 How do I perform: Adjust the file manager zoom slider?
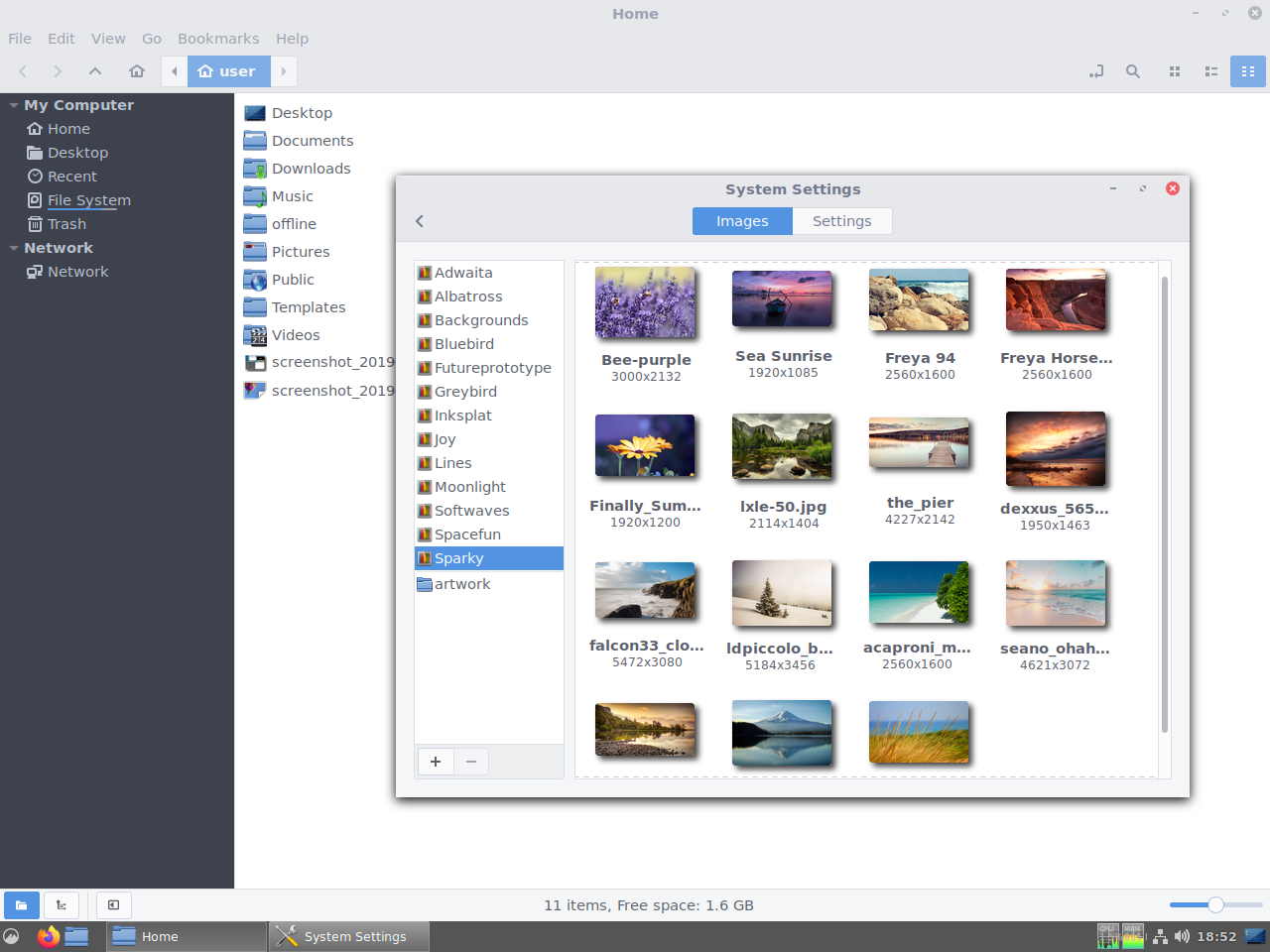pos(1215,904)
